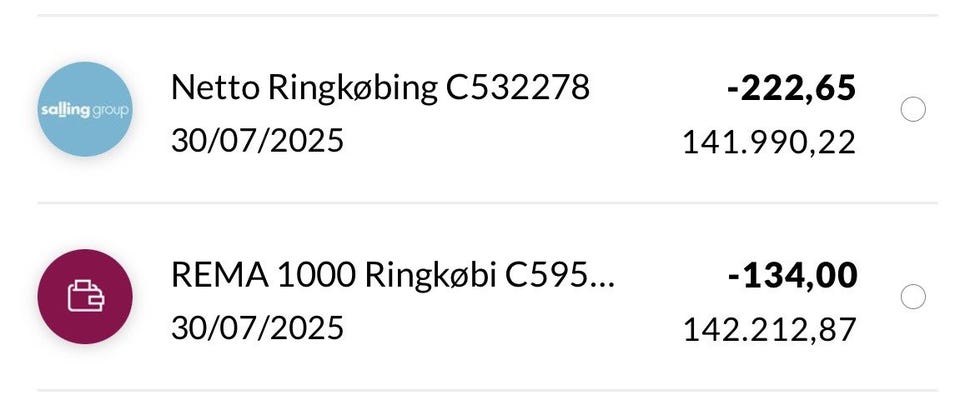The image size is (960, 420).
Task: Click the word "Netto" in the first transaction
Action: [x=214, y=89]
